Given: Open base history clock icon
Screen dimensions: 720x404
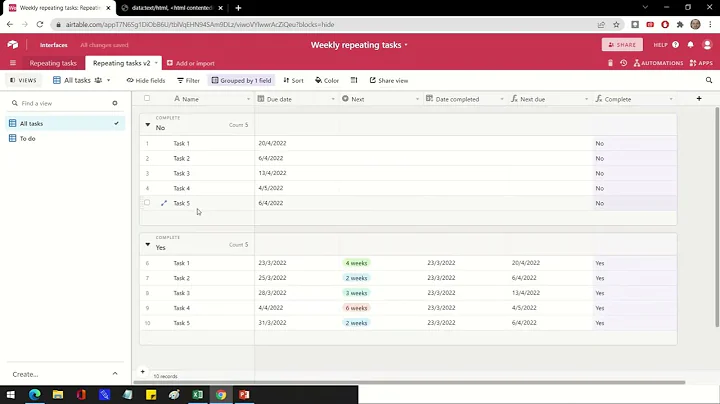Looking at the screenshot, I should click(623, 63).
